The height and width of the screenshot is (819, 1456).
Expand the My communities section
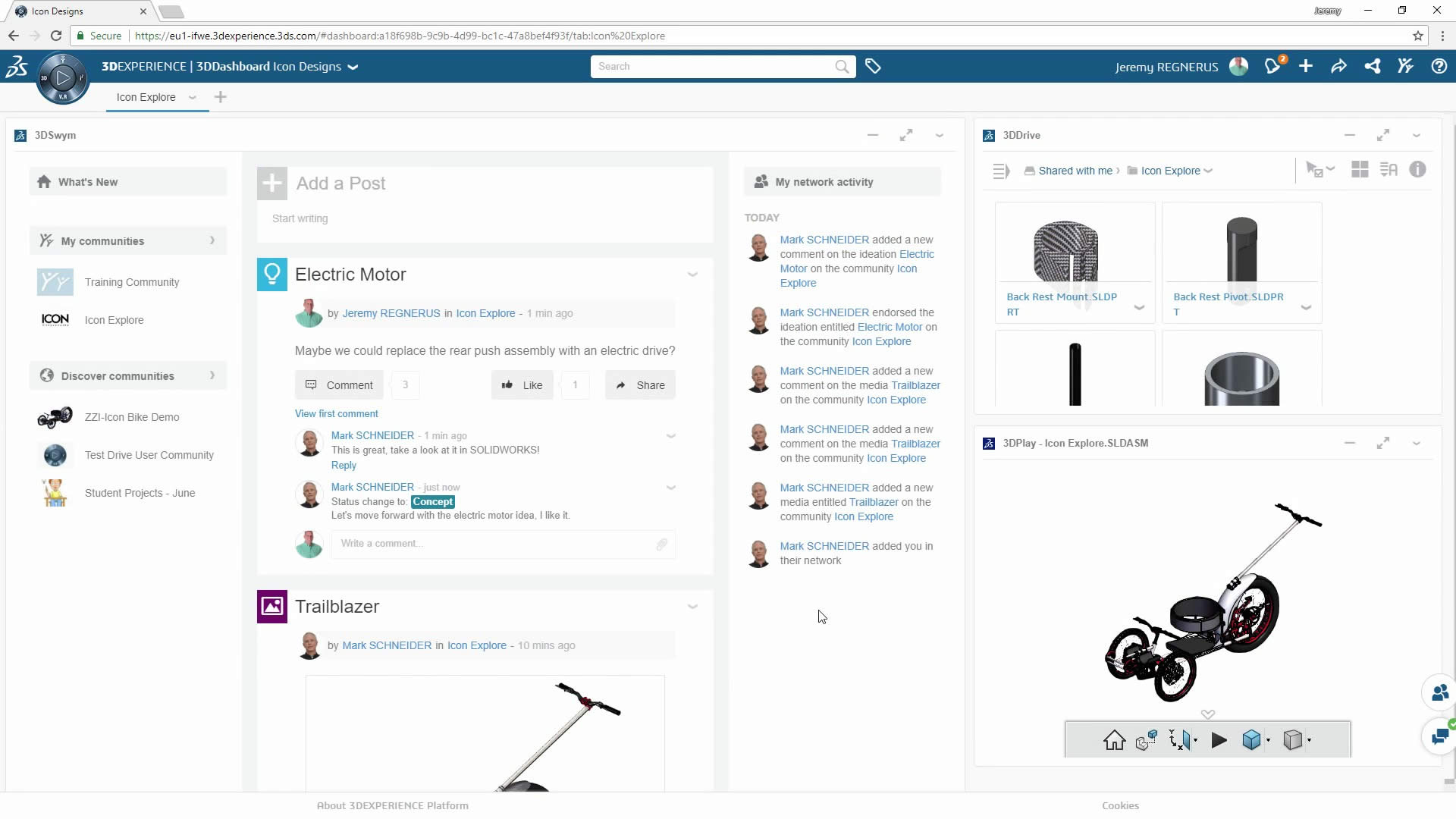pos(212,241)
